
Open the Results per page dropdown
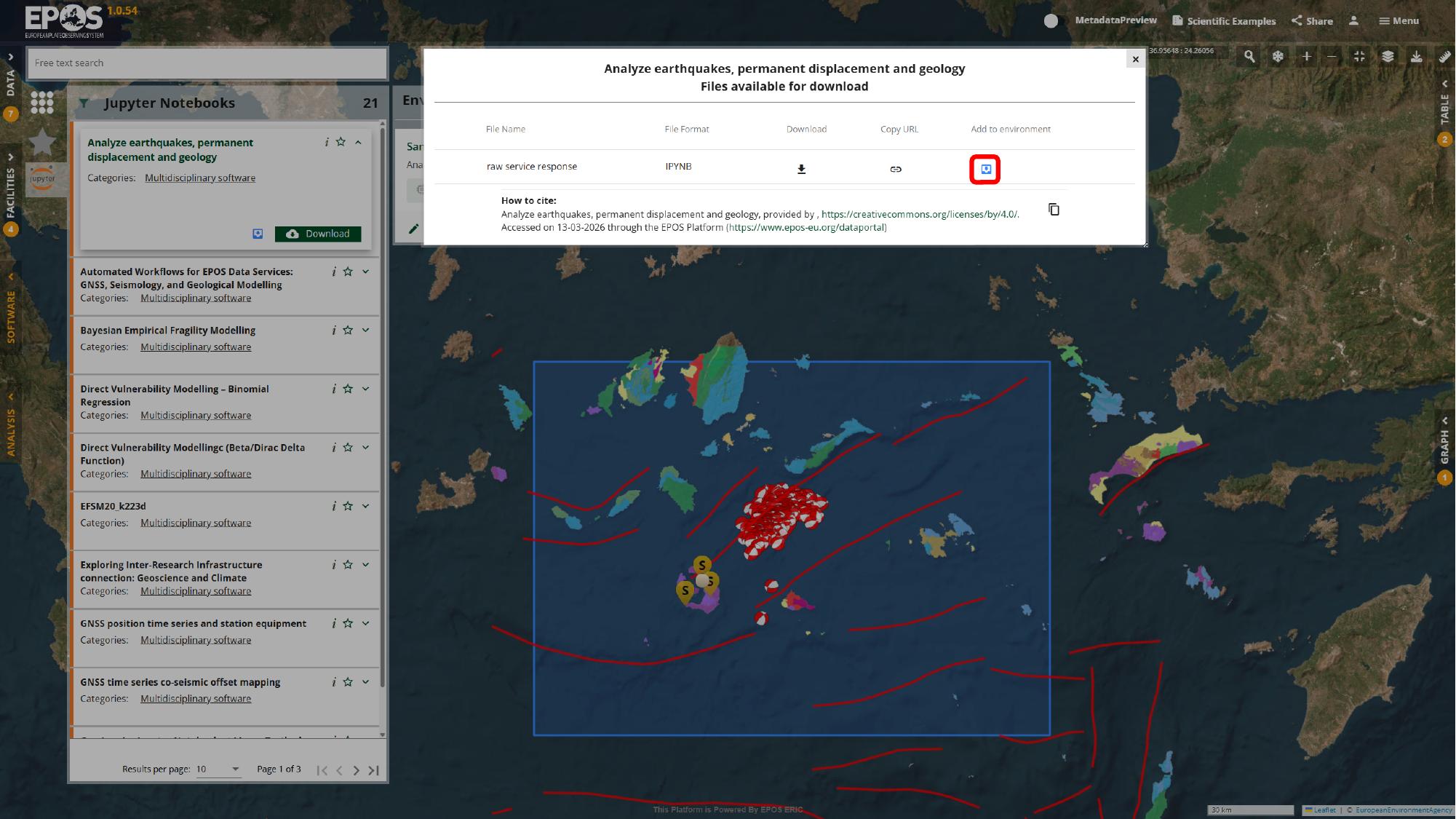coord(218,769)
